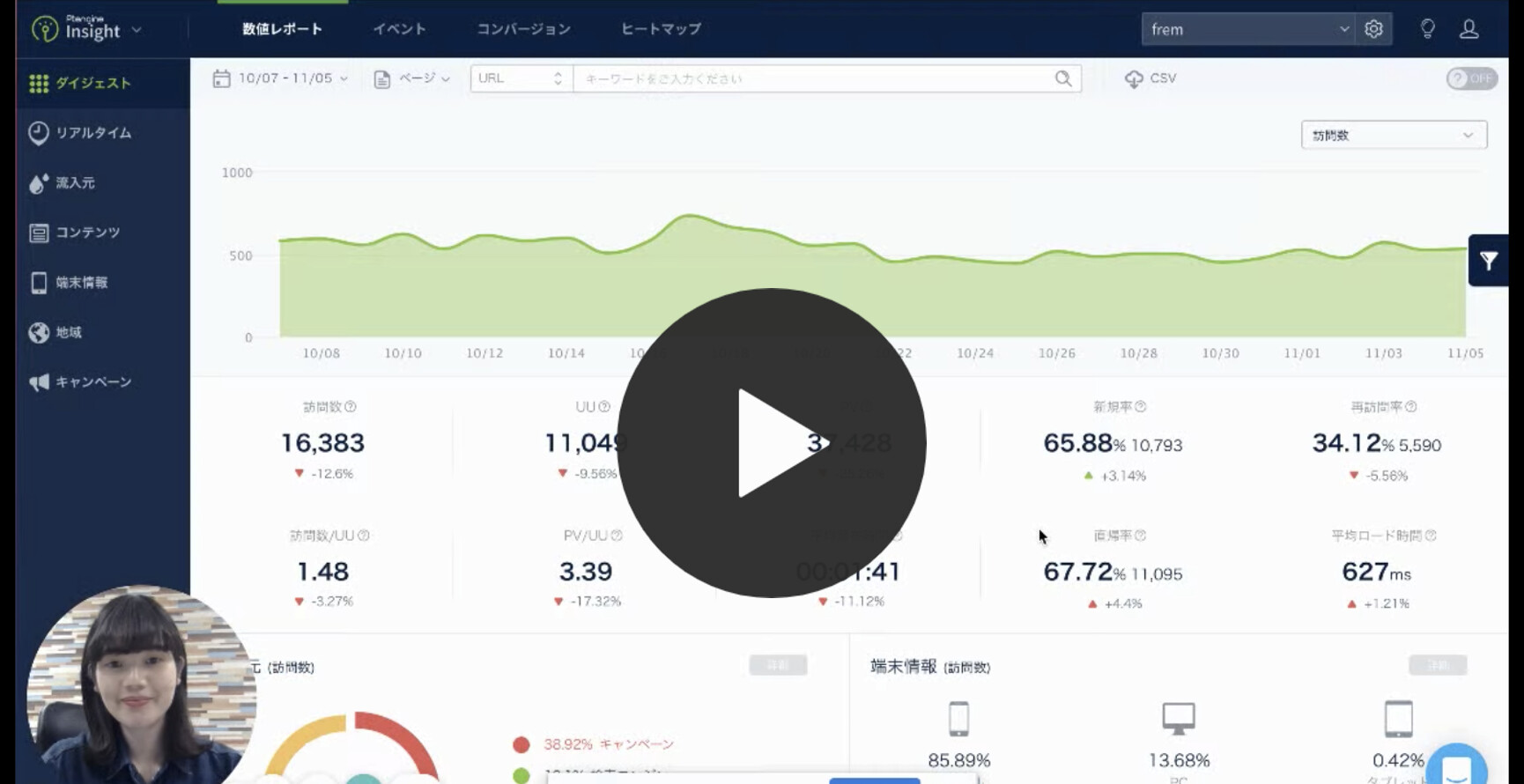This screenshot has height=784, width=1524.
Task: Click the Ptengine Insight logo
Action: (x=77, y=29)
